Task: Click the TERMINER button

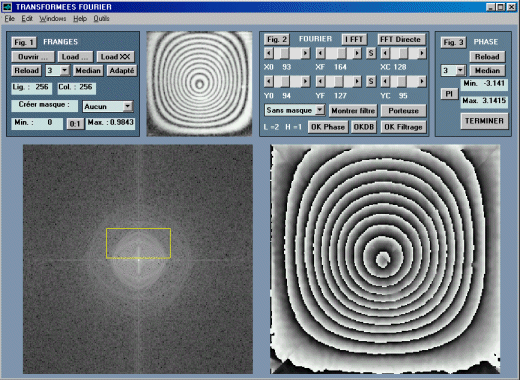Action: [484, 121]
